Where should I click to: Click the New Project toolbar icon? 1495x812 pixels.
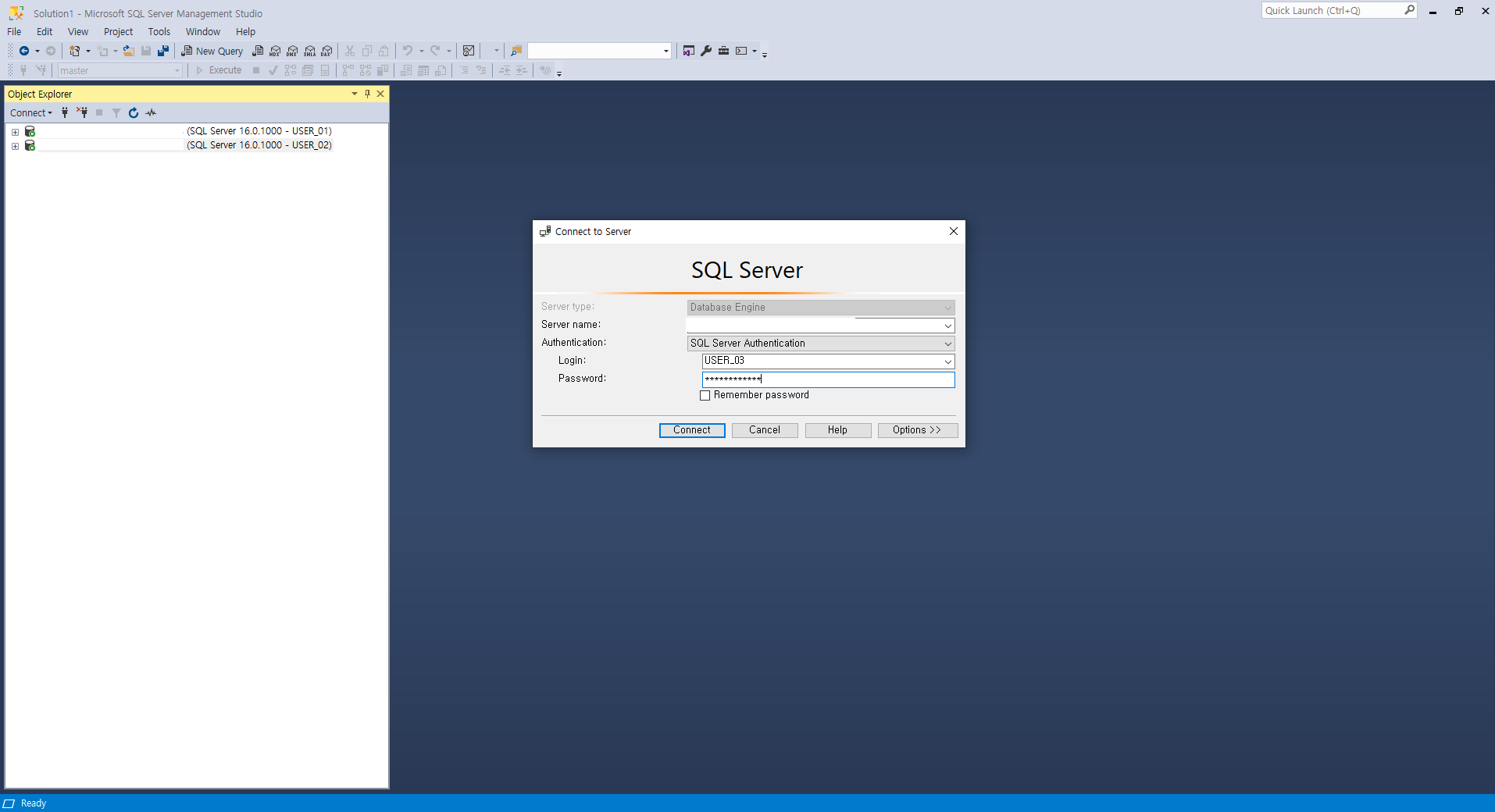point(75,51)
